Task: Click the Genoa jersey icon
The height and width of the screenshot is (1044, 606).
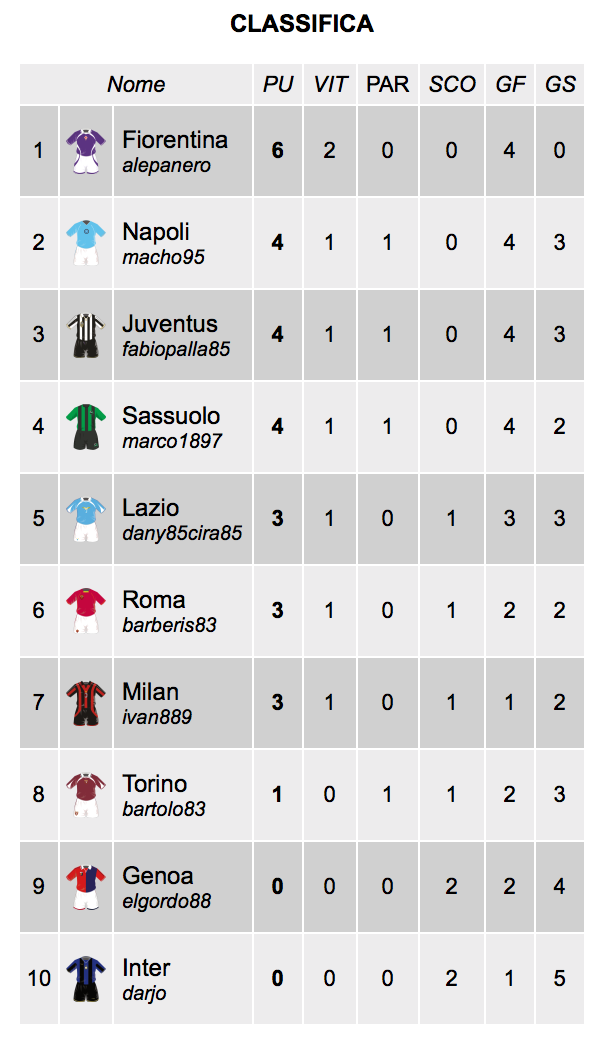Action: point(86,887)
